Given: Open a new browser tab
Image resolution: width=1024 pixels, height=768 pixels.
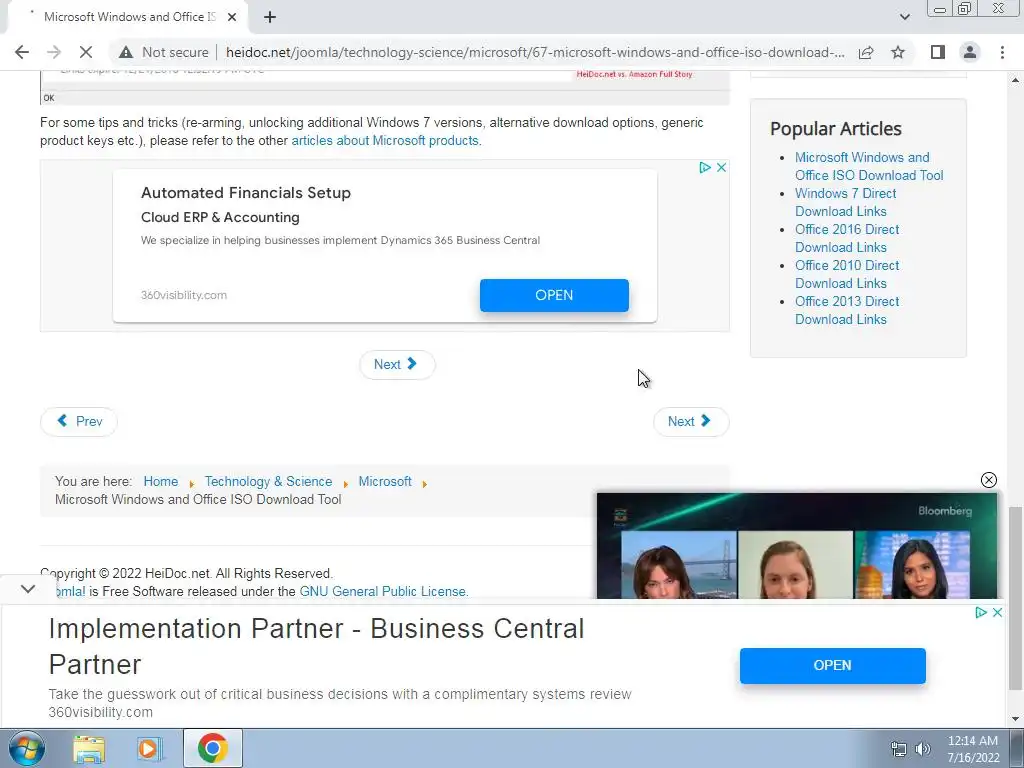Looking at the screenshot, I should (x=270, y=17).
